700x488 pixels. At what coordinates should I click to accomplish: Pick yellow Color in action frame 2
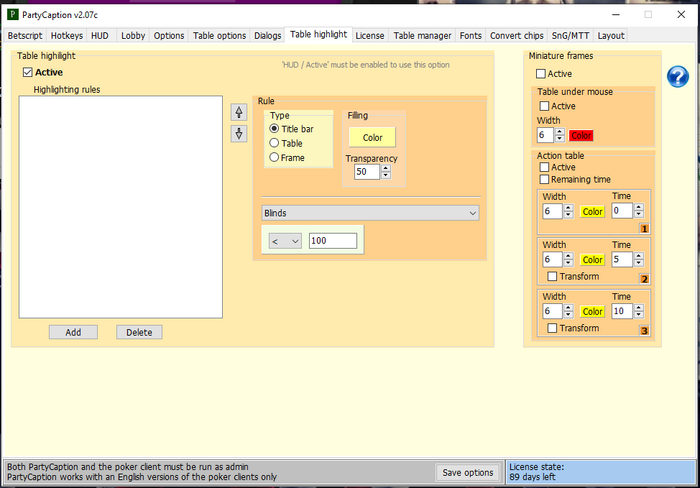[x=592, y=260]
